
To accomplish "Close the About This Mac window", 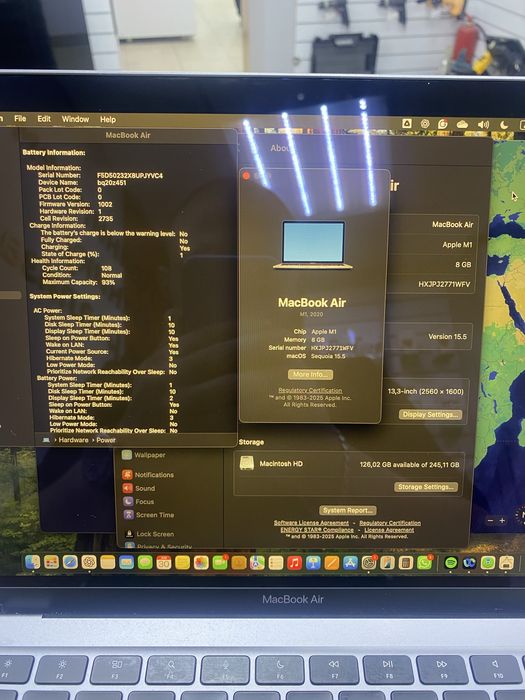I will [x=246, y=176].
